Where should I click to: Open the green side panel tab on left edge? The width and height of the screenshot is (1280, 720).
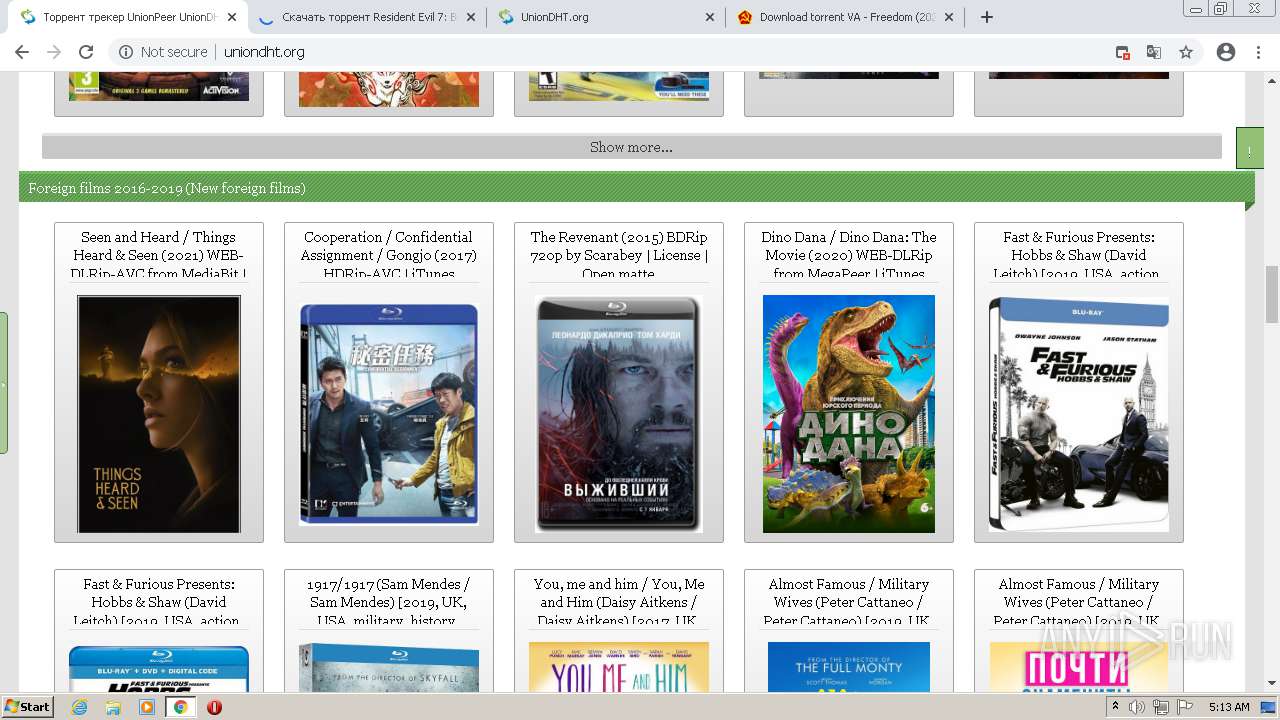click(x=4, y=383)
